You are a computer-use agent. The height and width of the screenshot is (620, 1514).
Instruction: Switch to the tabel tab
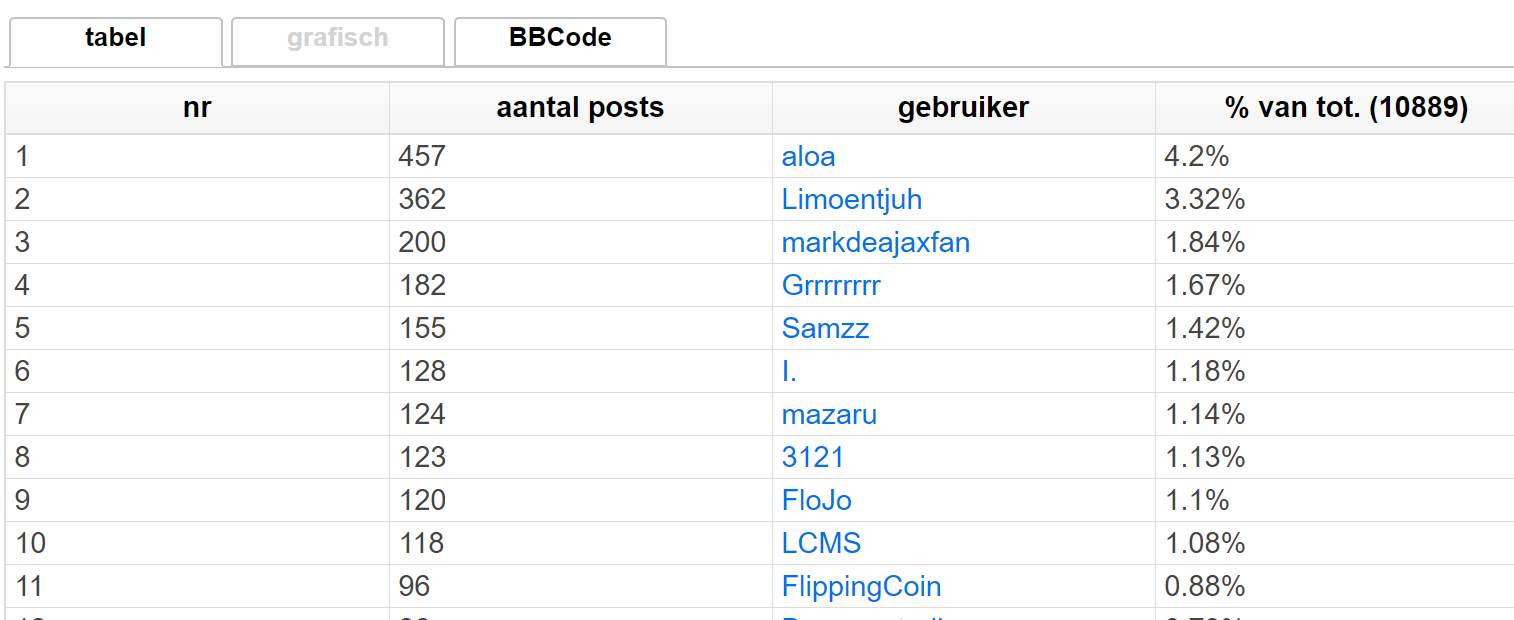click(116, 39)
